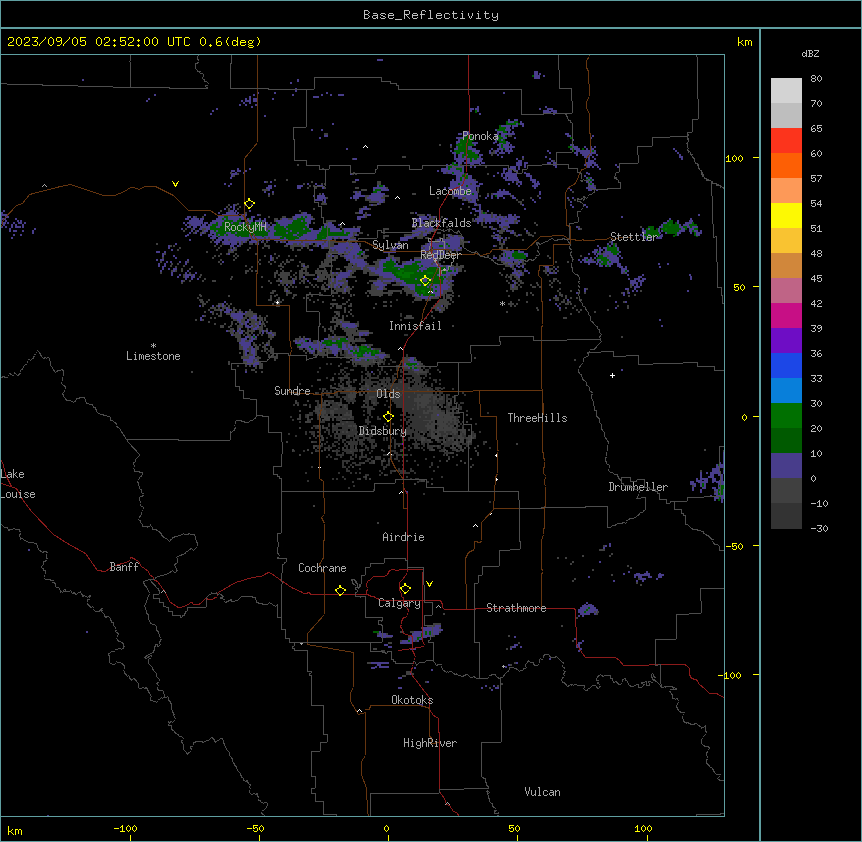This screenshot has height=842, width=862.
Task: Click the RockyMH label
Action: click(245, 227)
